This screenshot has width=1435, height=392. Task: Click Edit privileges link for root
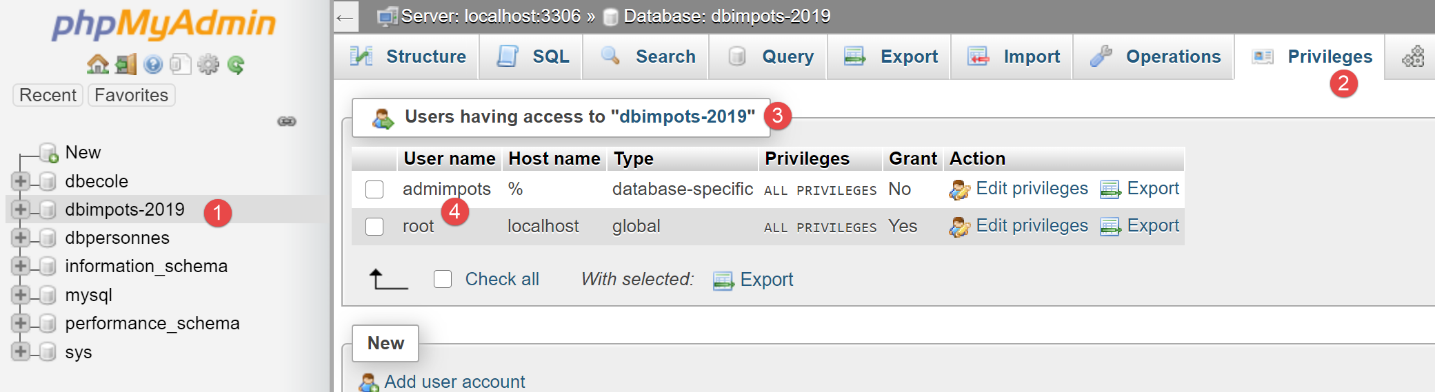[x=1032, y=225]
